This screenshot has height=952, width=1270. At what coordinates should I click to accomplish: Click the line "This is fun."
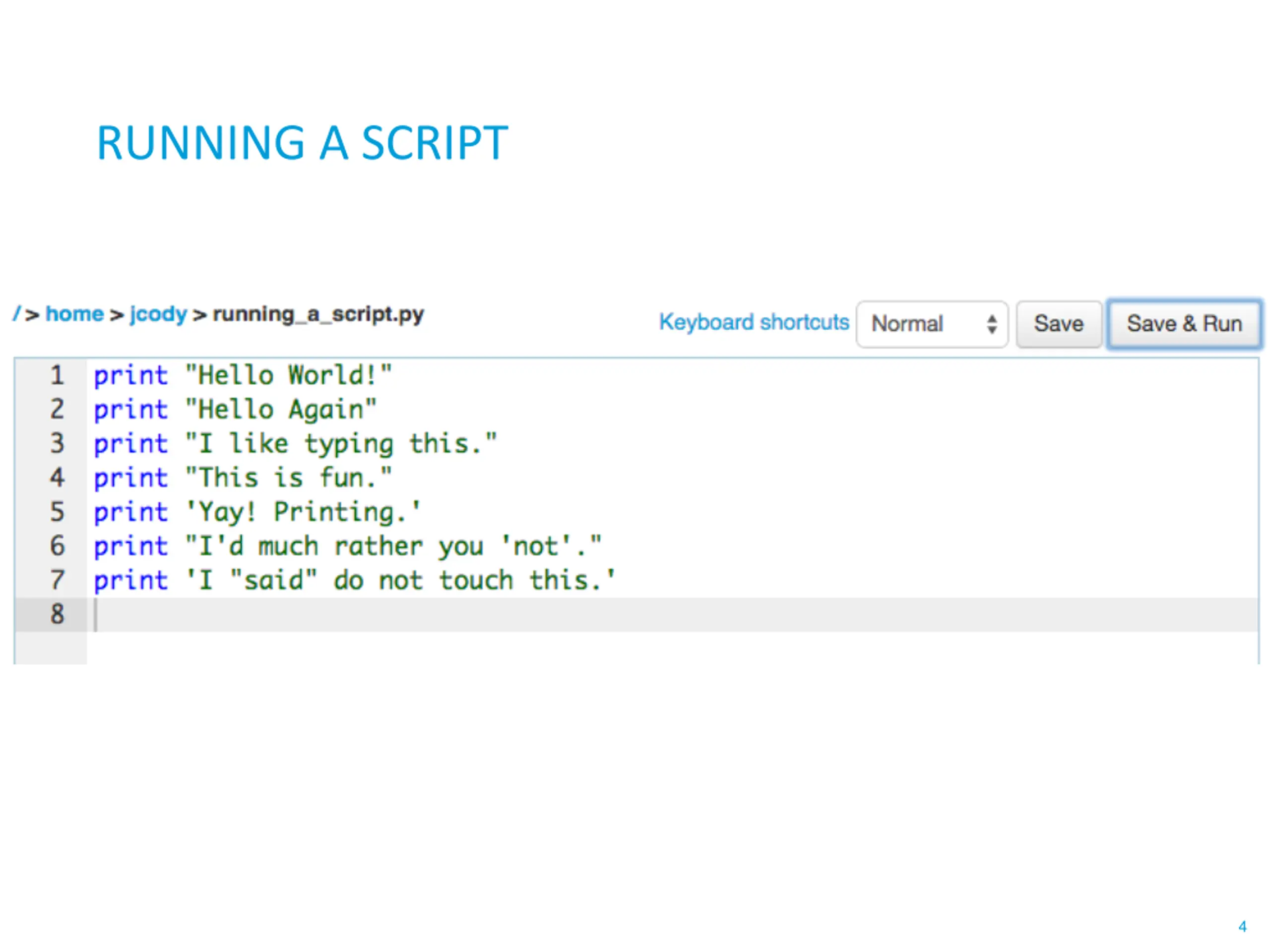[243, 478]
